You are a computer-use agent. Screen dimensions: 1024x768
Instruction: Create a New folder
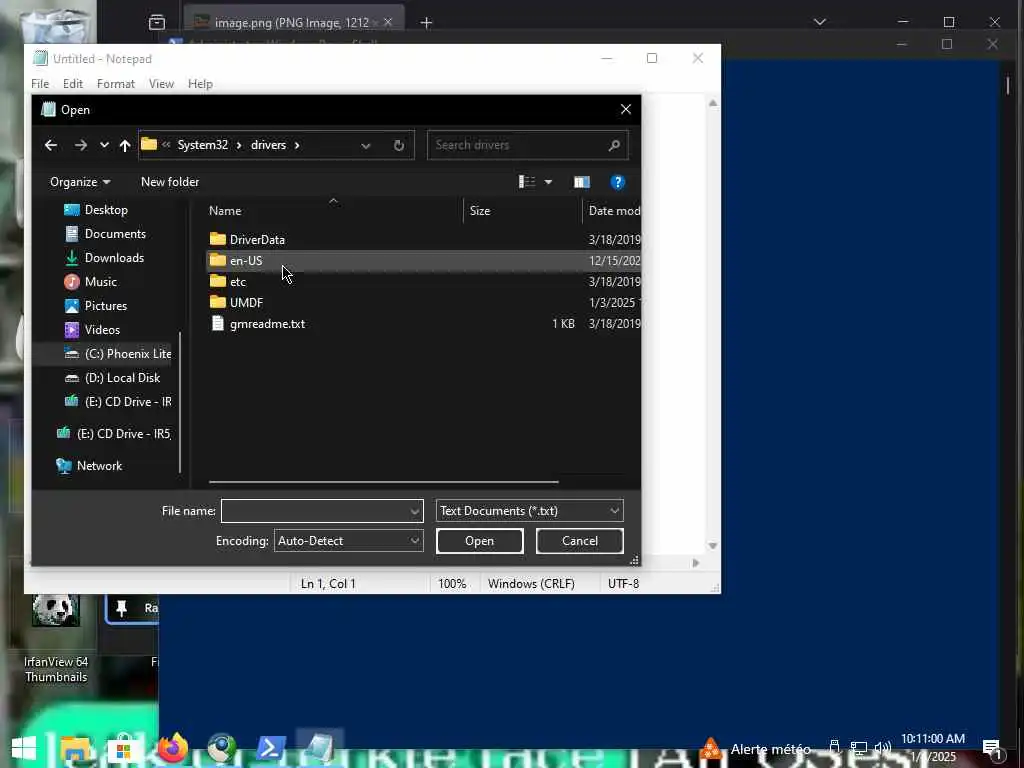tap(170, 182)
